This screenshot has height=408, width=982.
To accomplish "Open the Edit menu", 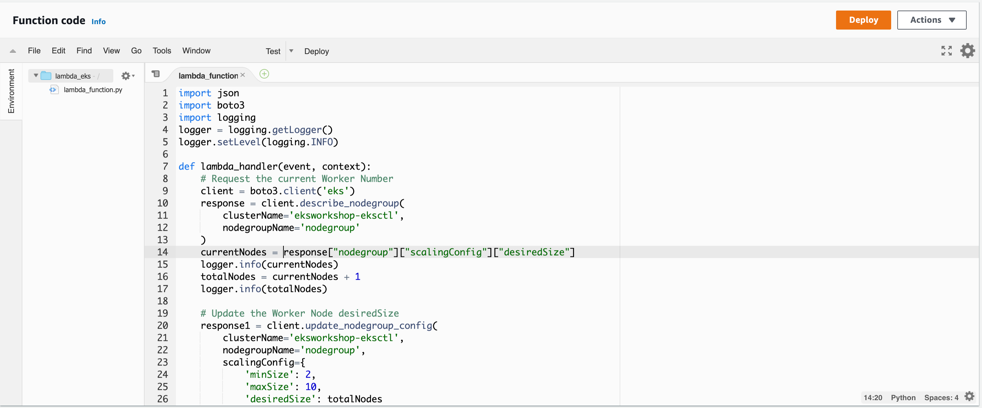I will tap(58, 51).
